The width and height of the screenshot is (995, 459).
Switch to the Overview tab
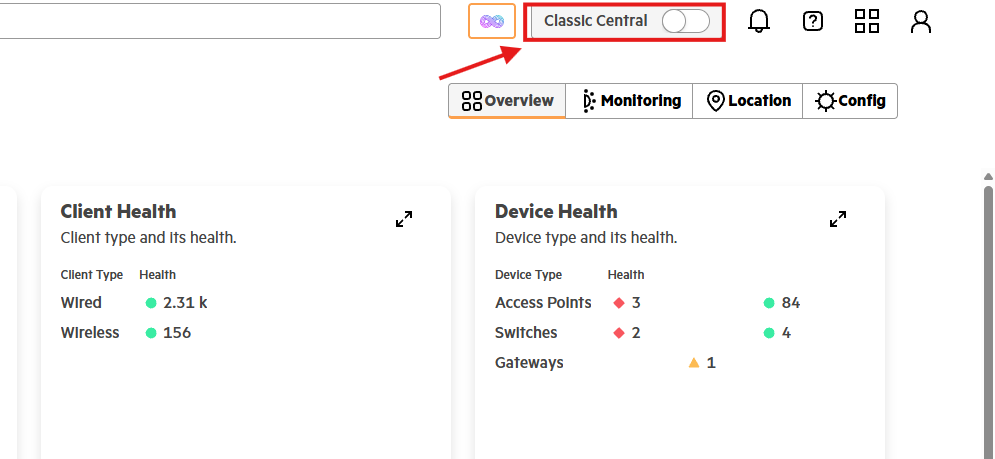[507, 101]
